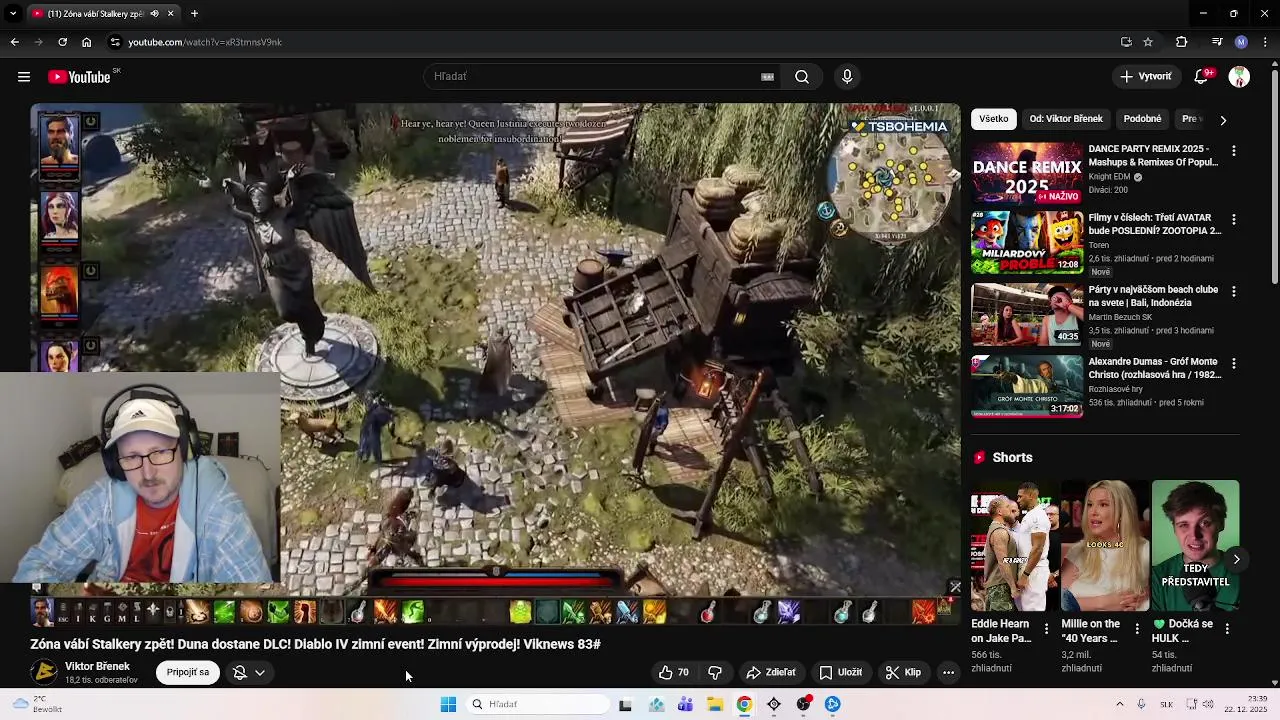
Task: Open the Chrome profile avatar
Action: (x=1241, y=42)
